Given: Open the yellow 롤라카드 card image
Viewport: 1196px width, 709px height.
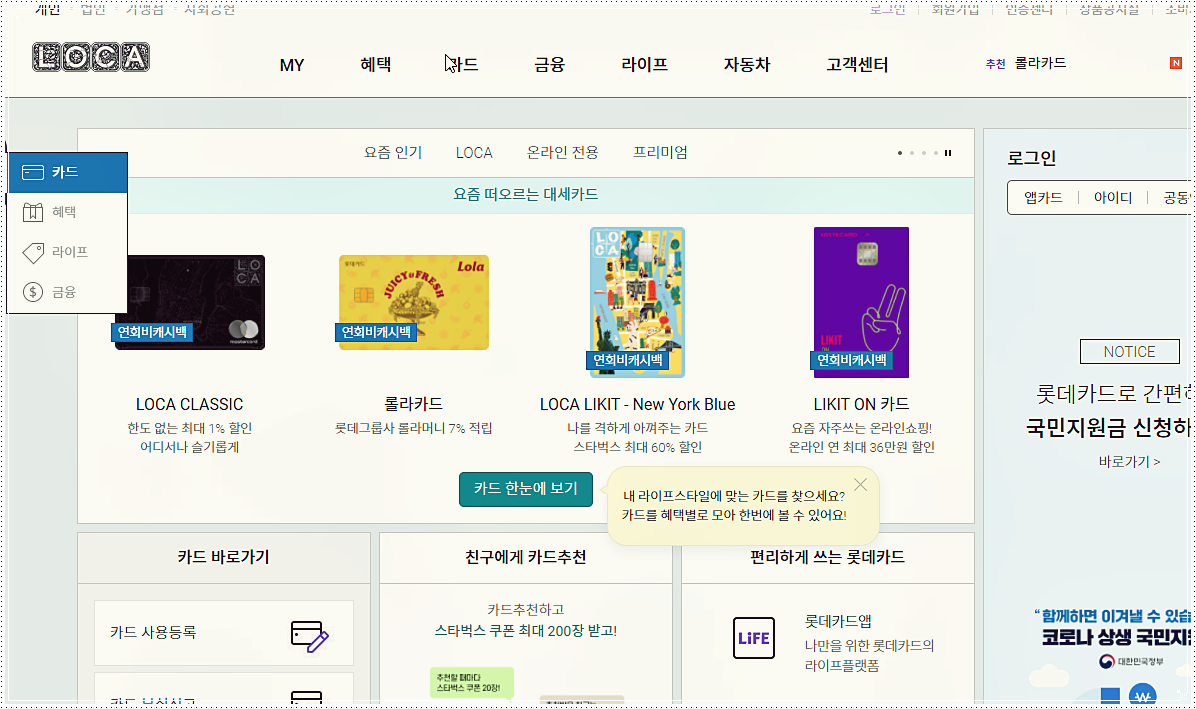Looking at the screenshot, I should click(x=413, y=303).
